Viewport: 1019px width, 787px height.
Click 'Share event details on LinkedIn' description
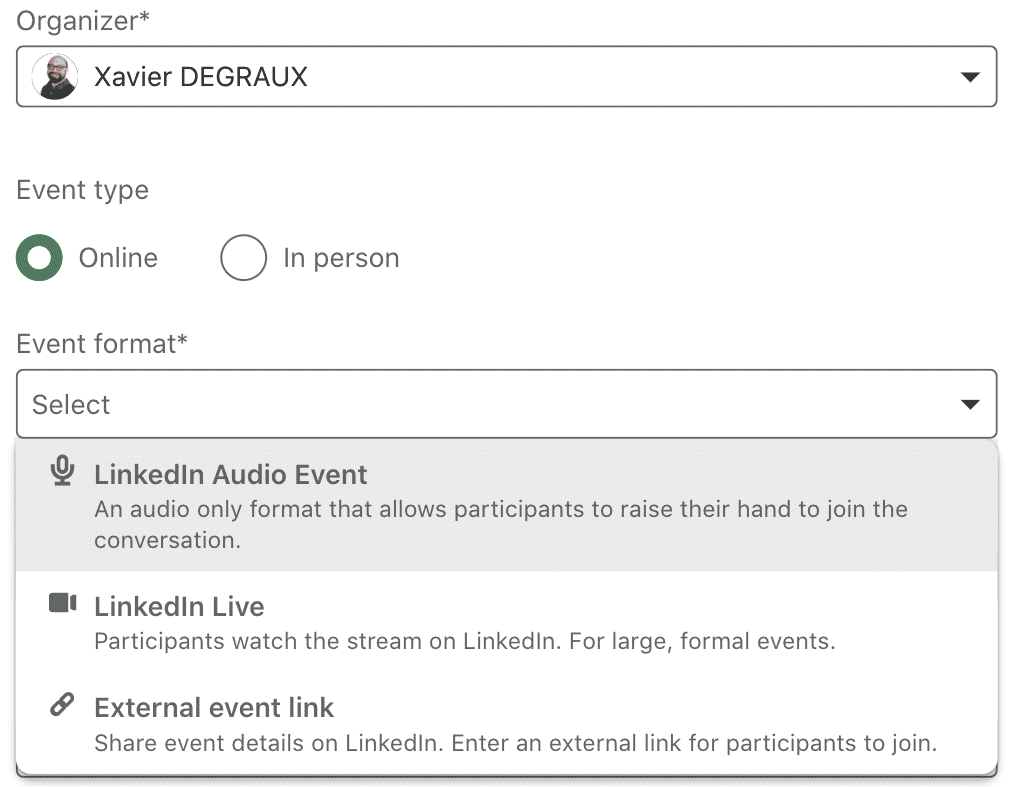(x=515, y=744)
